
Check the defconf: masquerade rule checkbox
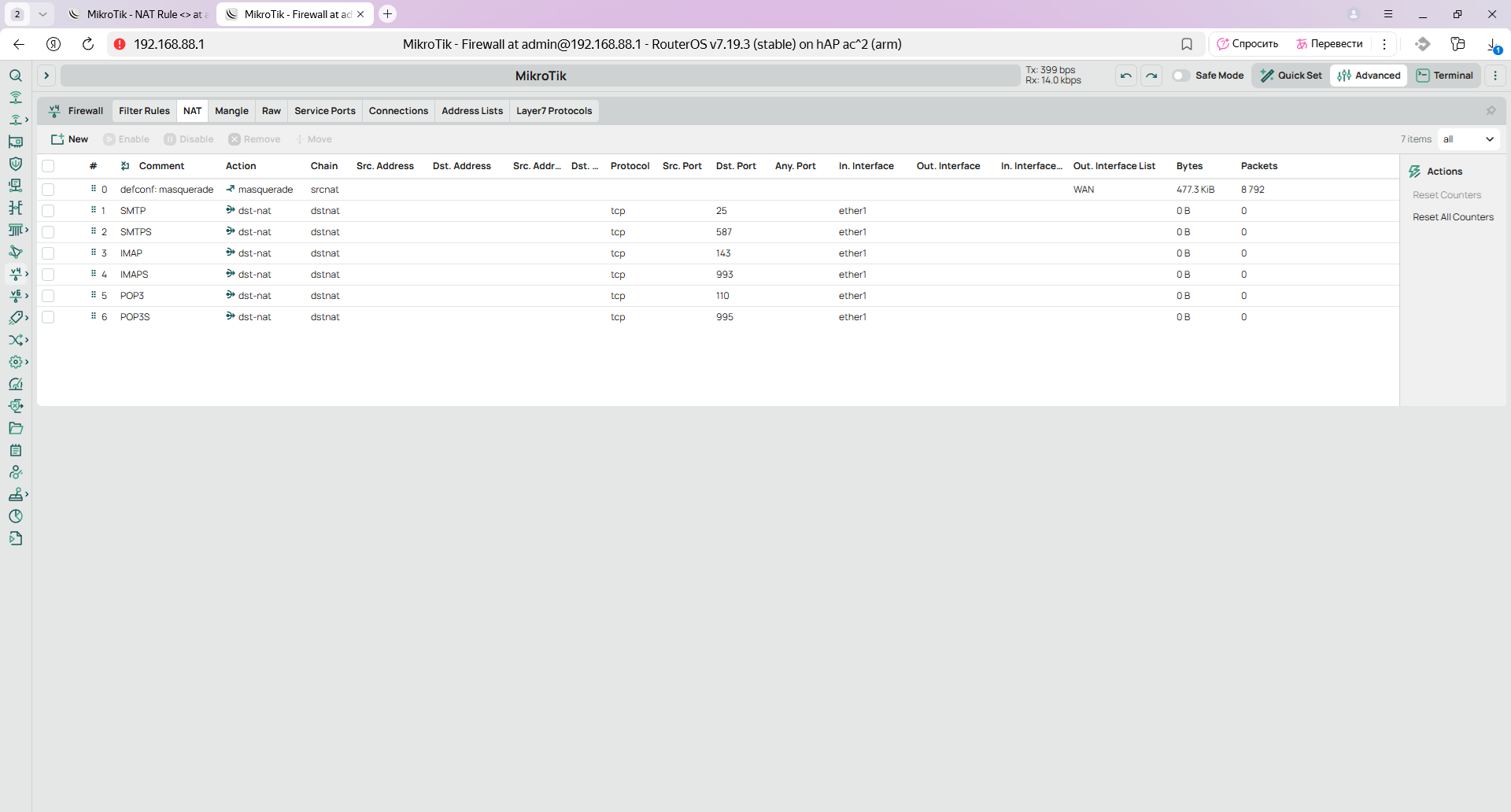click(48, 190)
